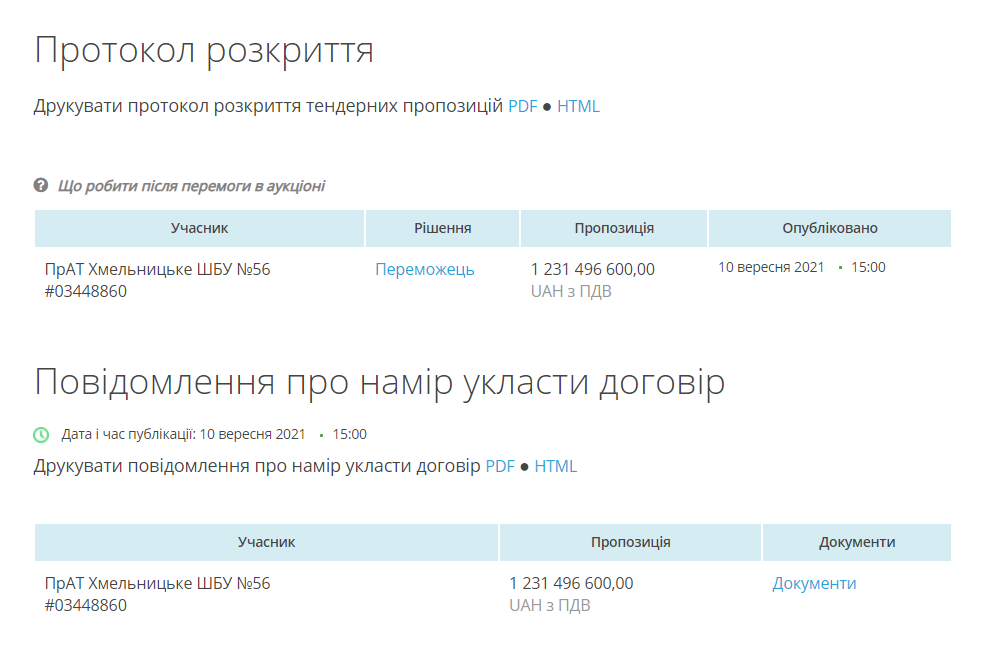Click the Переможець decision link

pos(425,269)
